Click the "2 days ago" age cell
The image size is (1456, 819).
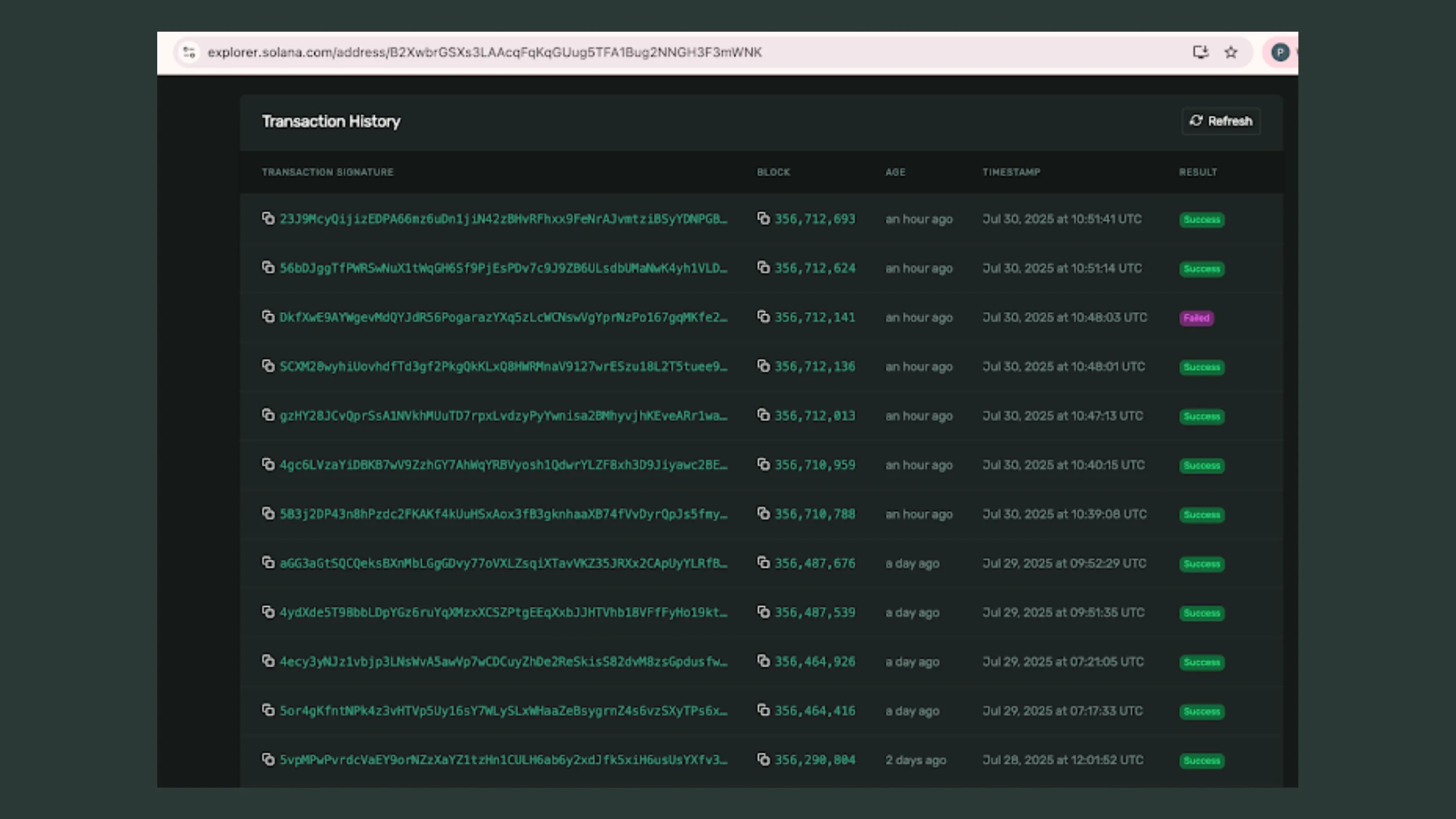(x=916, y=760)
